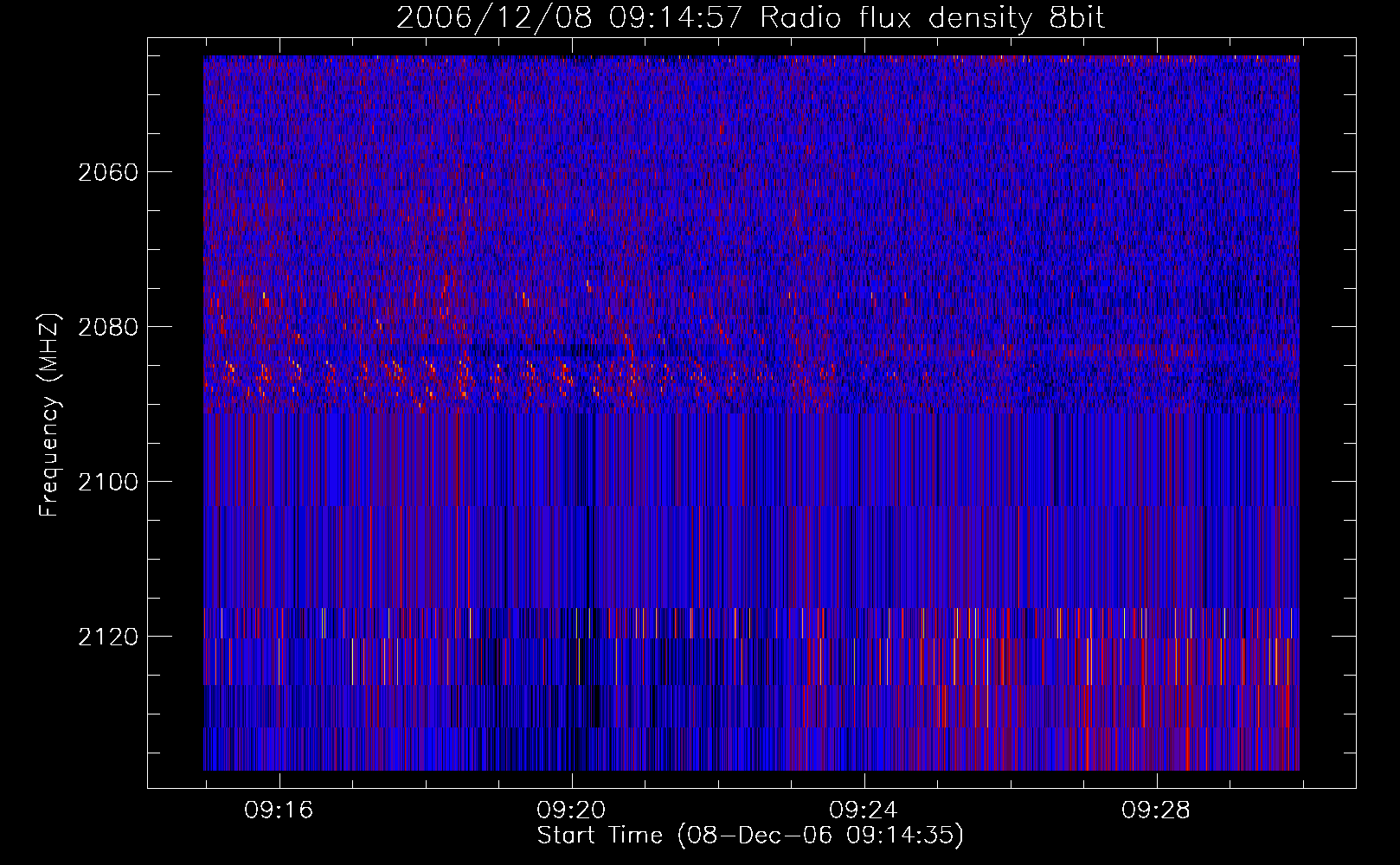
Task: Click the Frequency (MHZ) axis title
Action: click(x=49, y=414)
